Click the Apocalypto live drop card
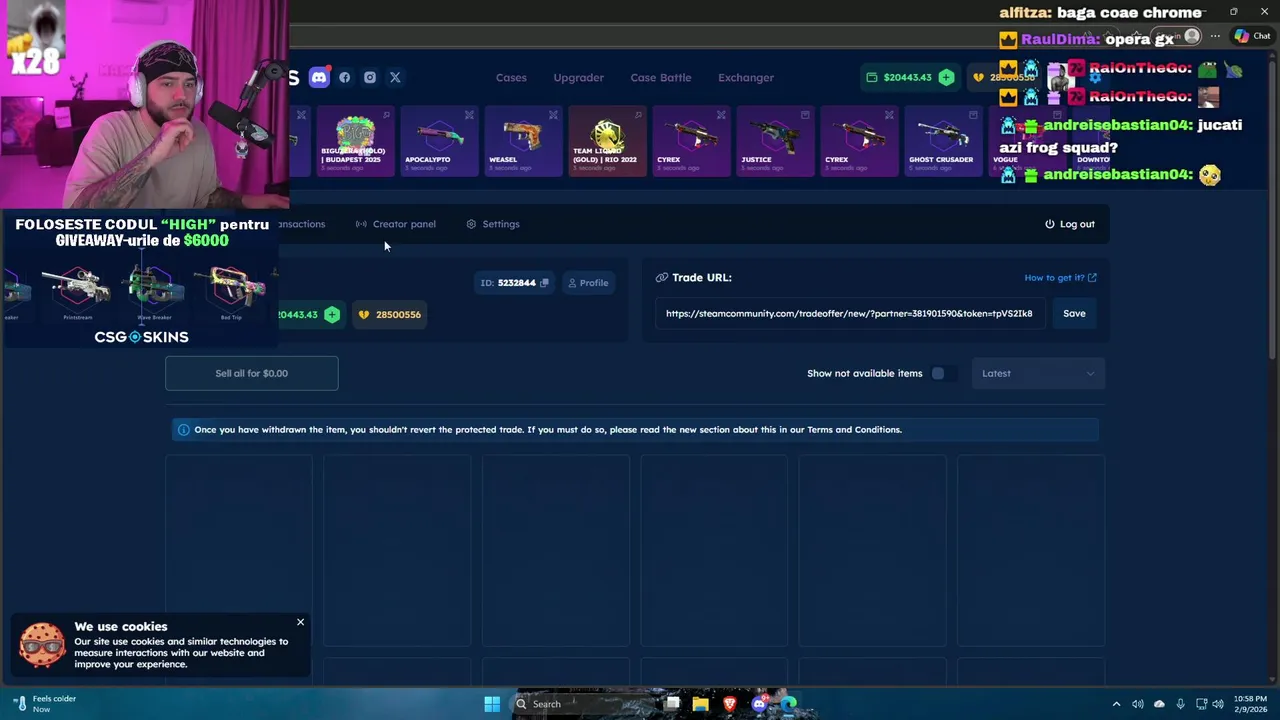The image size is (1280, 720). [440, 141]
